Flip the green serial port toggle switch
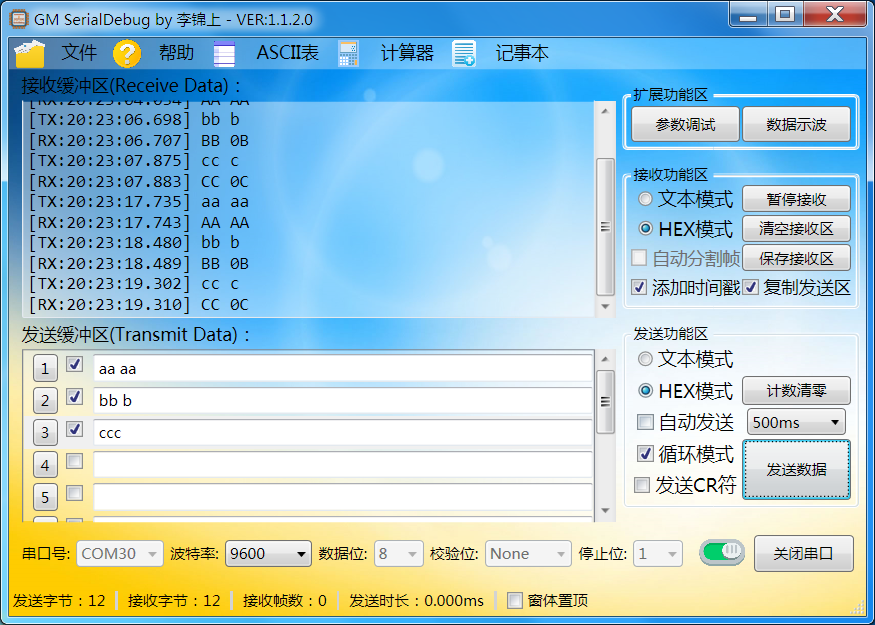 tap(722, 553)
